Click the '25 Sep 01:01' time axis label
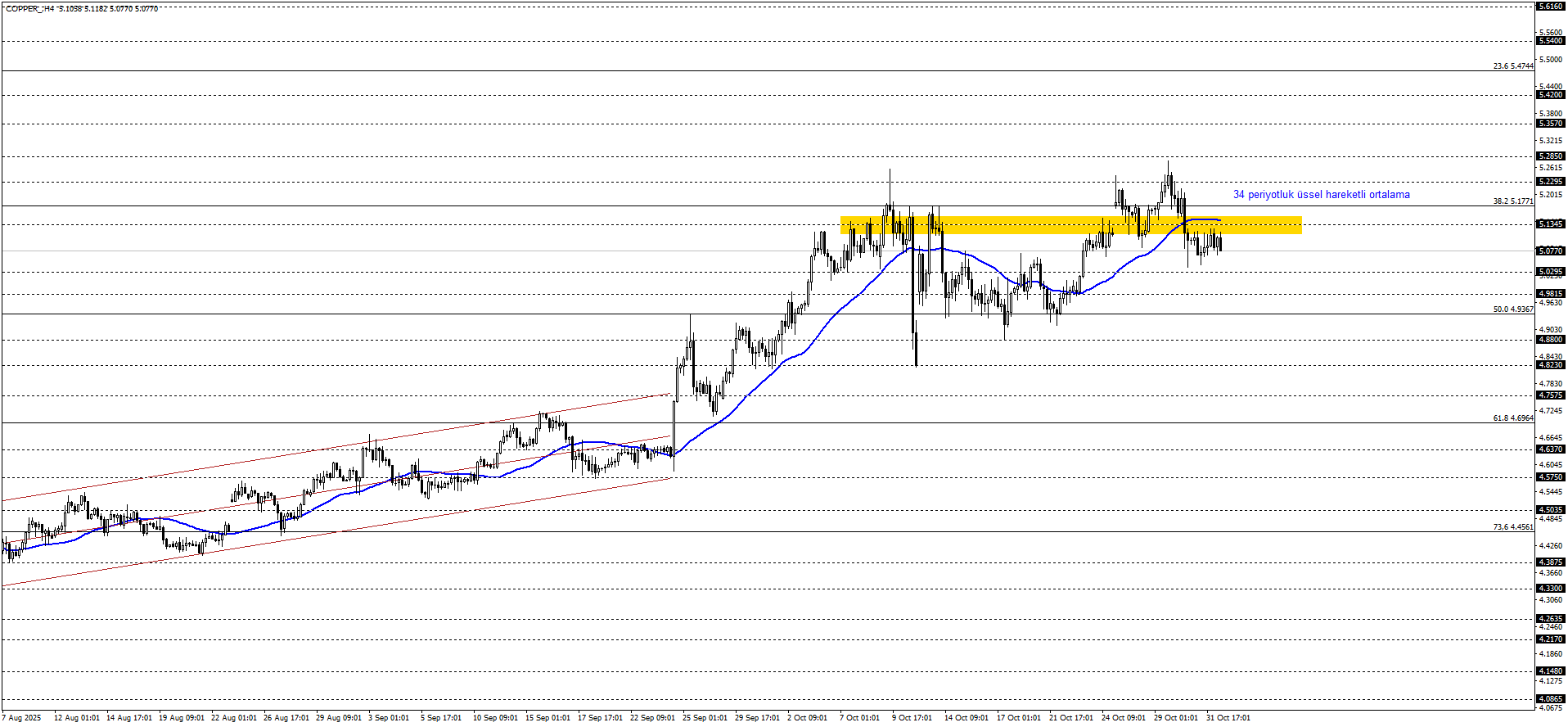This screenshot has height=727, width=1568. (704, 718)
